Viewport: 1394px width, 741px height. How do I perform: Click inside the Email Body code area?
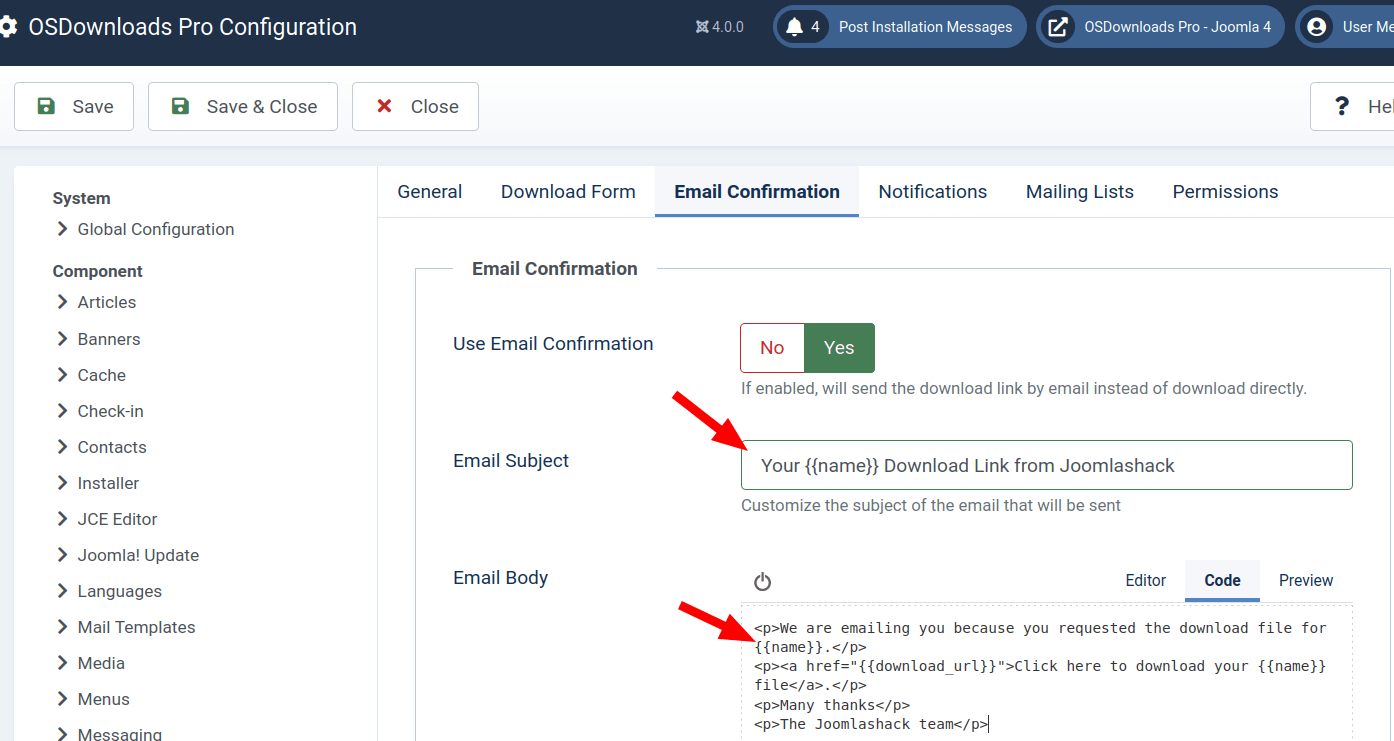(x=1047, y=672)
